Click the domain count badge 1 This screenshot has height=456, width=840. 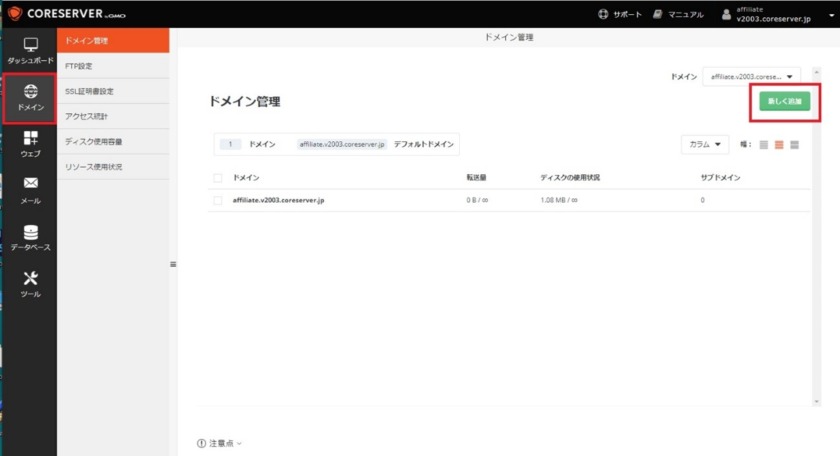pos(230,144)
